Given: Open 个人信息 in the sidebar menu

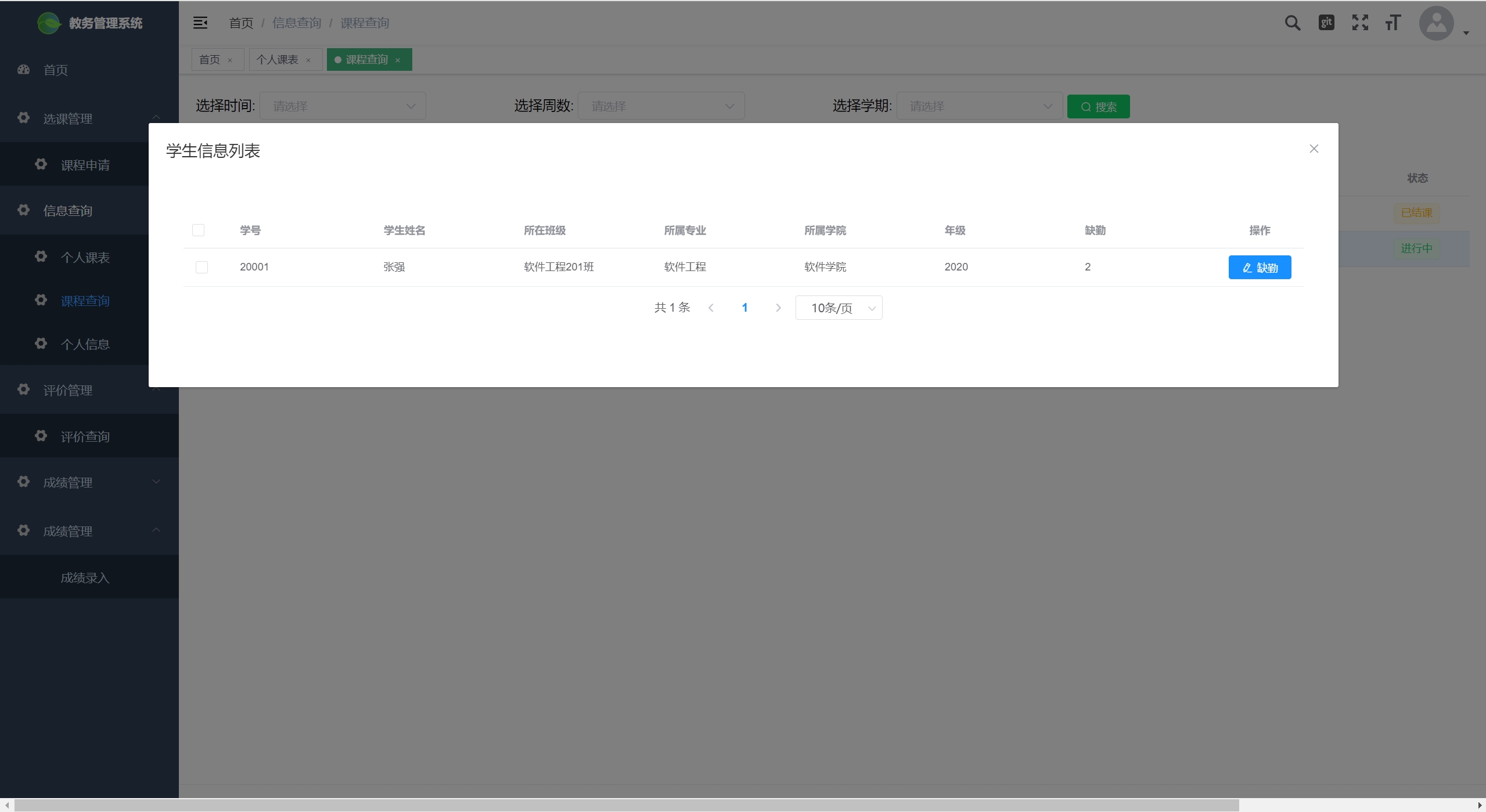Looking at the screenshot, I should pyautogui.click(x=85, y=344).
